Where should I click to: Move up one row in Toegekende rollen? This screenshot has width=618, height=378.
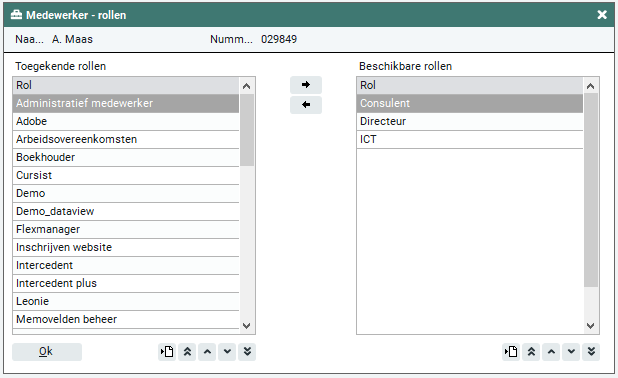(x=207, y=352)
